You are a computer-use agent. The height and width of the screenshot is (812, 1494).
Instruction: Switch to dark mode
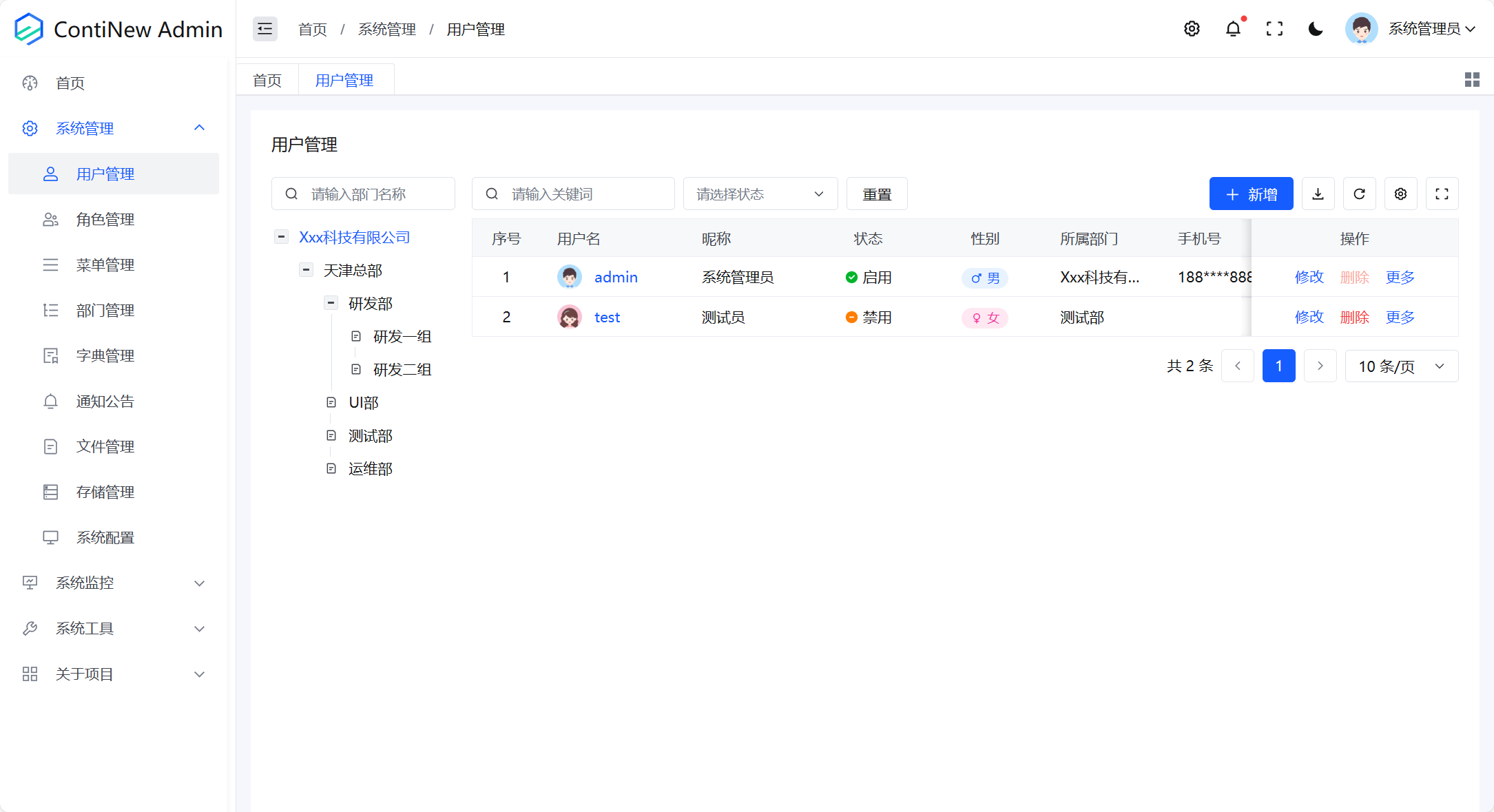[1316, 29]
